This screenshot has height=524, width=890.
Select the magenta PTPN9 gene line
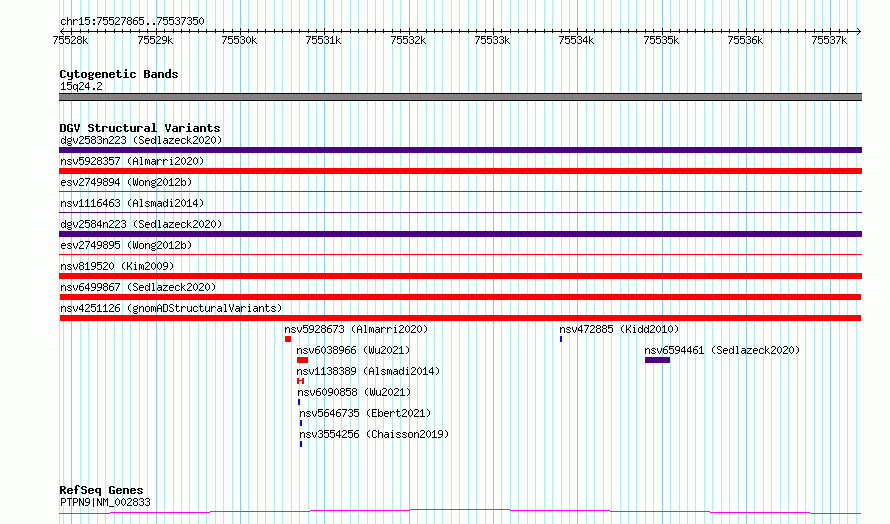(460, 512)
